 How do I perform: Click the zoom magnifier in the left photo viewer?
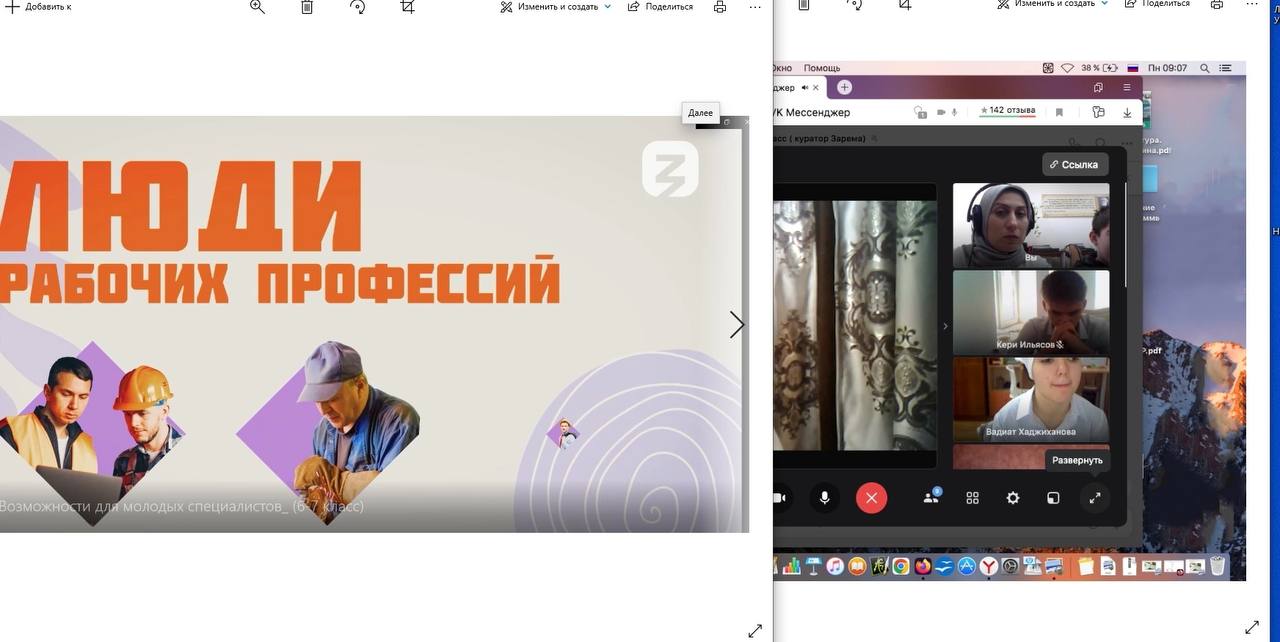tap(257, 7)
